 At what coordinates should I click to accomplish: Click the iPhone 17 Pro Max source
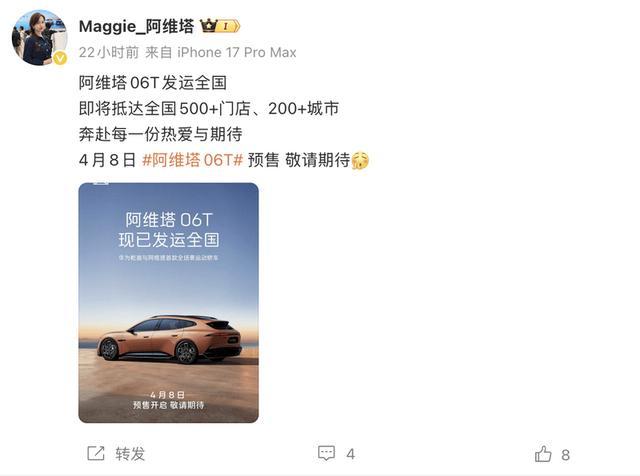pos(237,52)
